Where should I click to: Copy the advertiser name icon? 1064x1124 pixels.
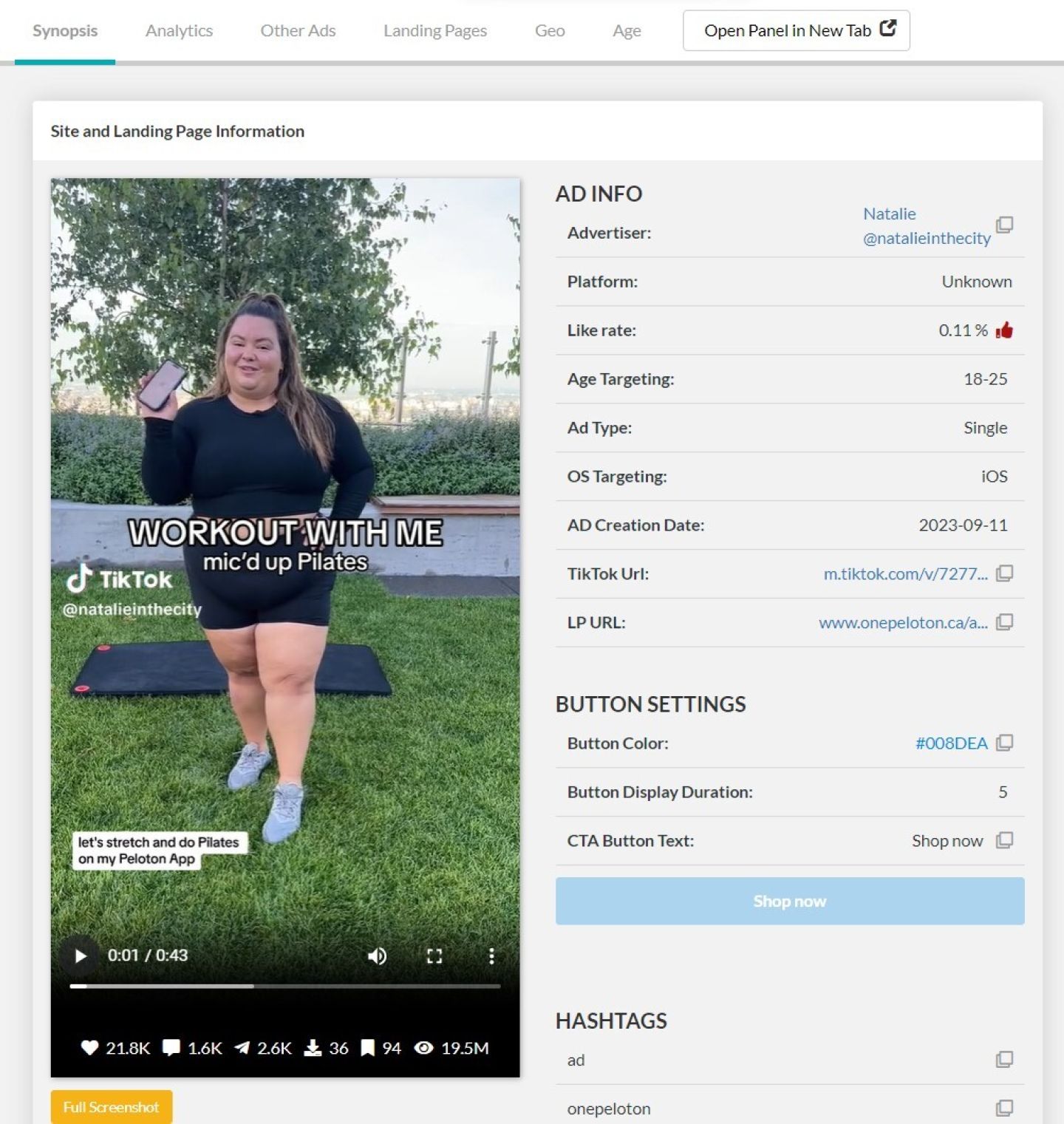coord(1003,225)
